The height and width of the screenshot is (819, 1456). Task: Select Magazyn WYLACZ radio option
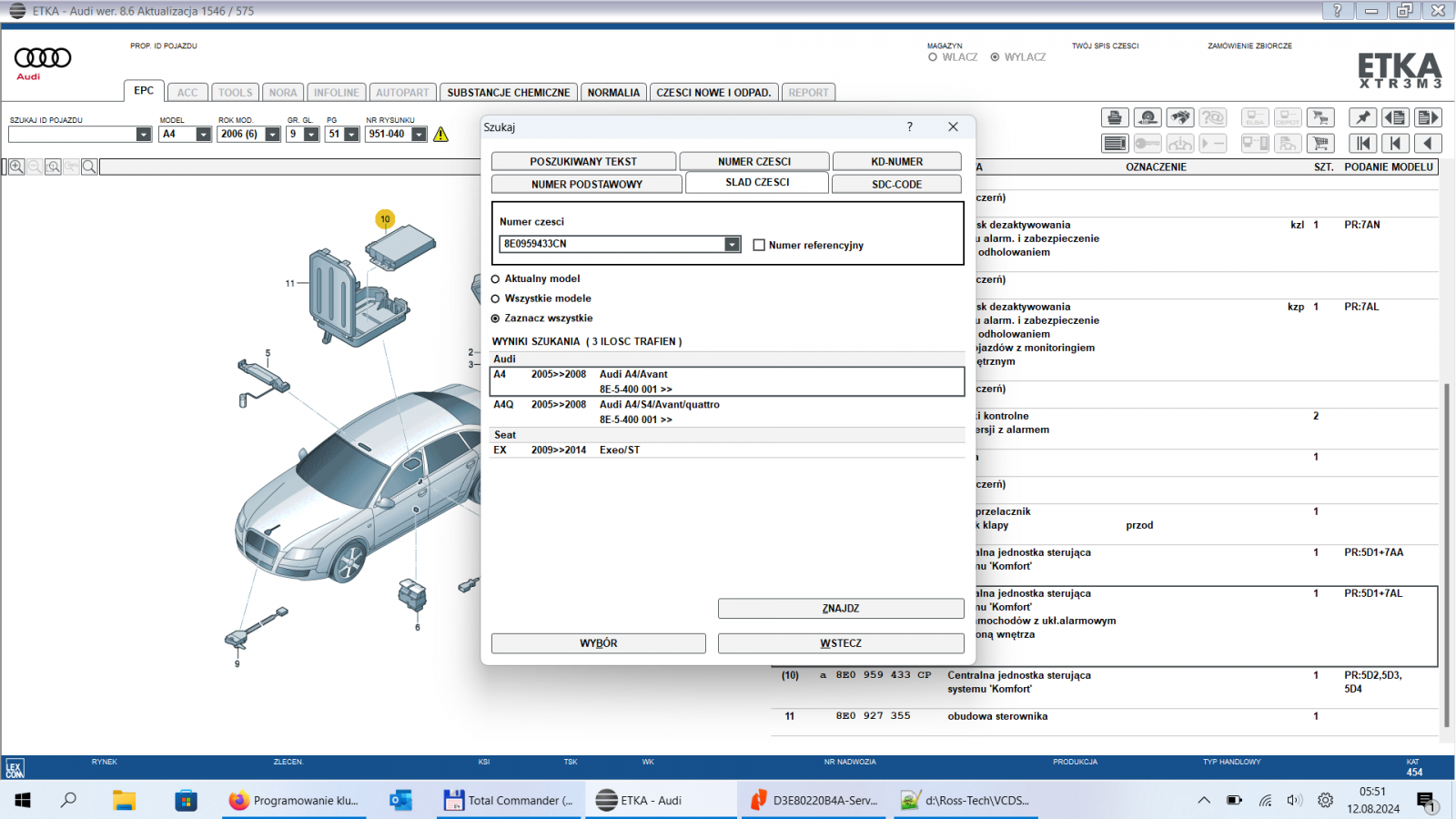click(x=995, y=57)
